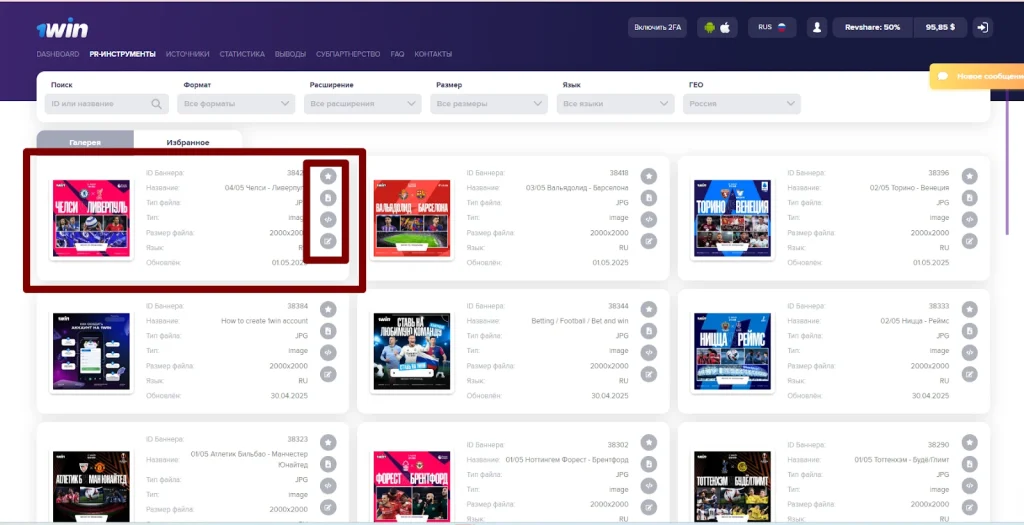This screenshot has width=1024, height=525.
Task: Open the Торино Венеция banner thumbnail
Action: [733, 218]
